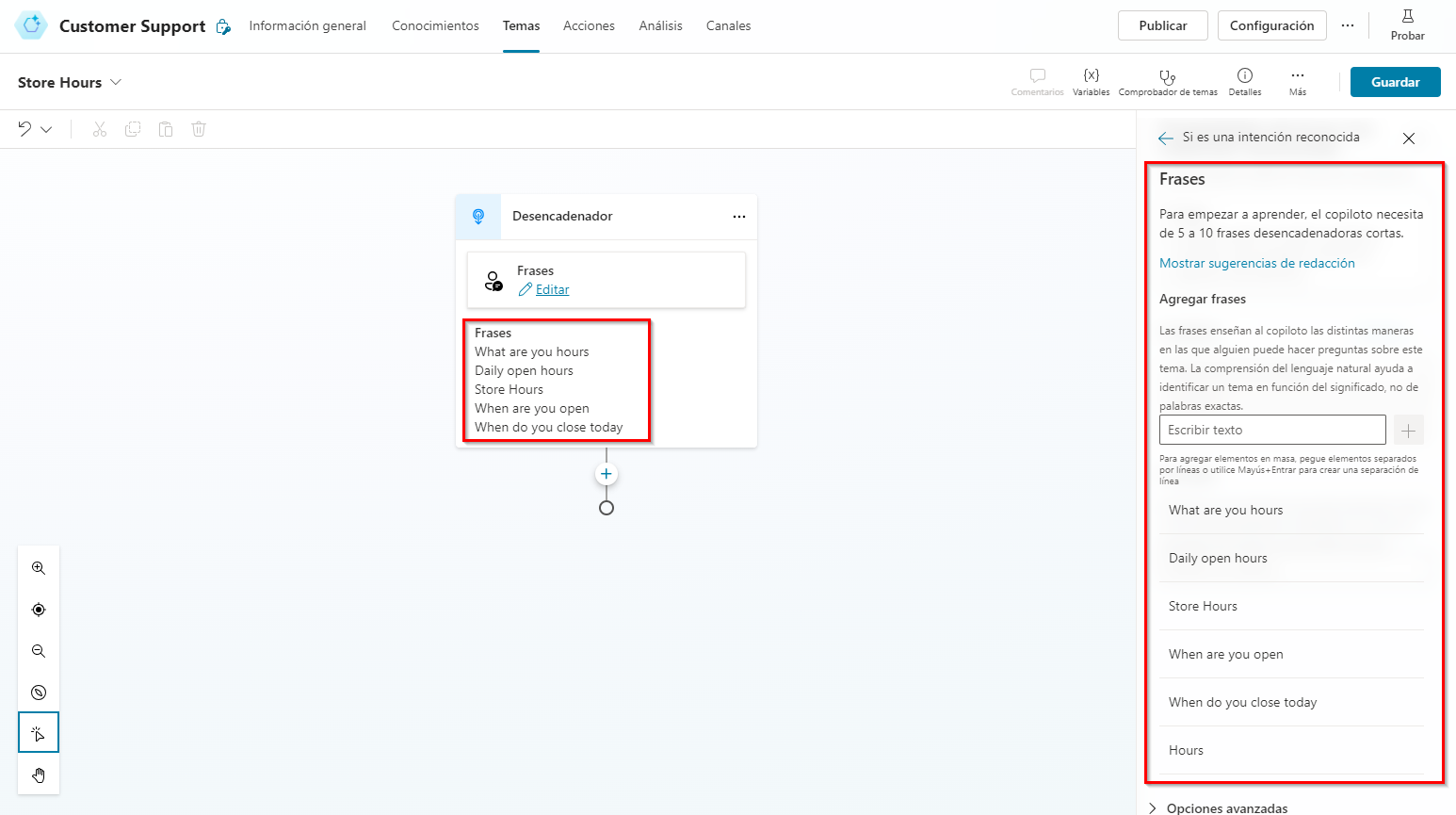Close the Frases side panel
This screenshot has width=1456, height=815.
tap(1409, 139)
